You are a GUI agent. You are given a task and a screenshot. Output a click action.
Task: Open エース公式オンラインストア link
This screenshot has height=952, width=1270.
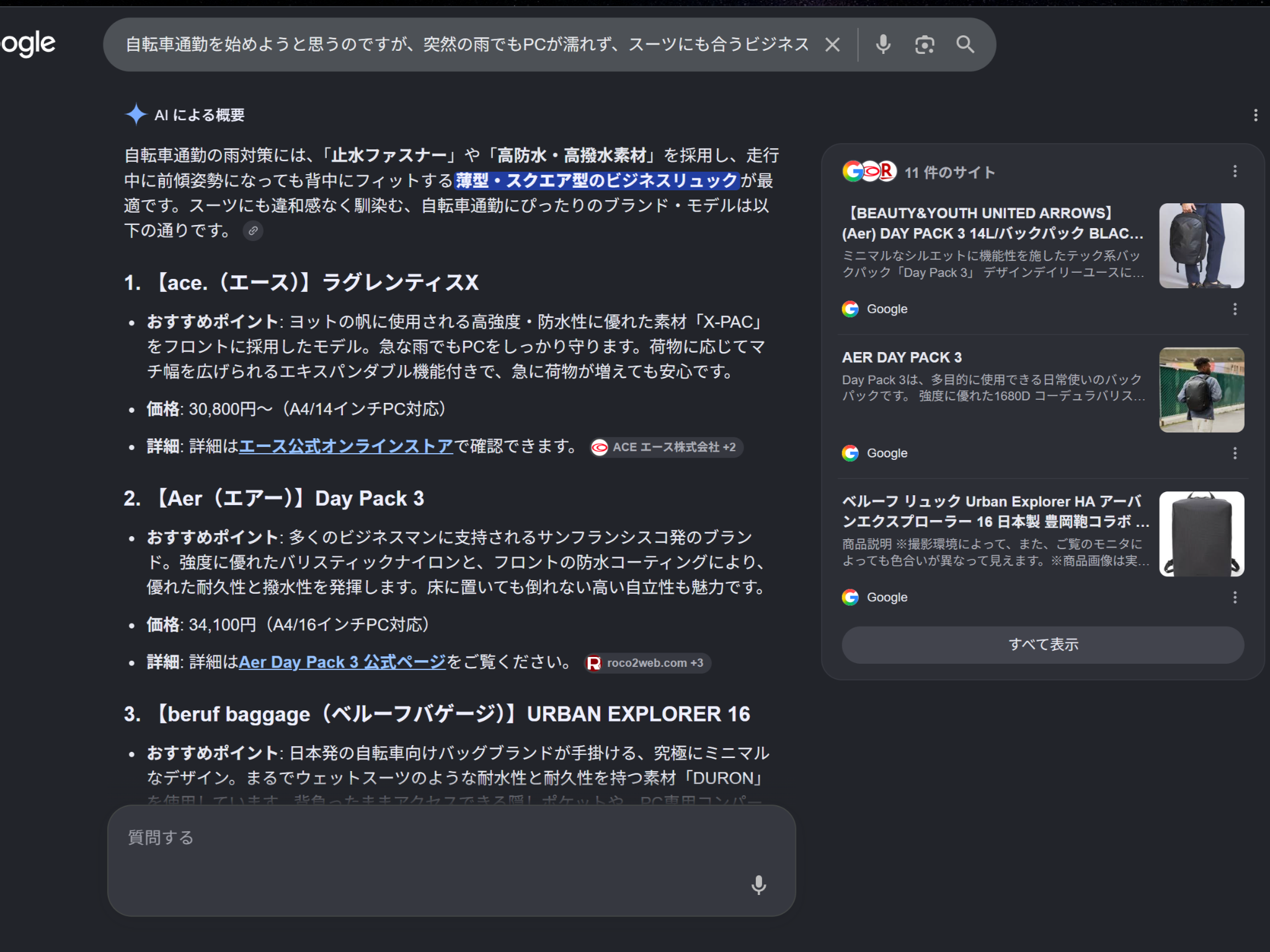click(x=346, y=446)
